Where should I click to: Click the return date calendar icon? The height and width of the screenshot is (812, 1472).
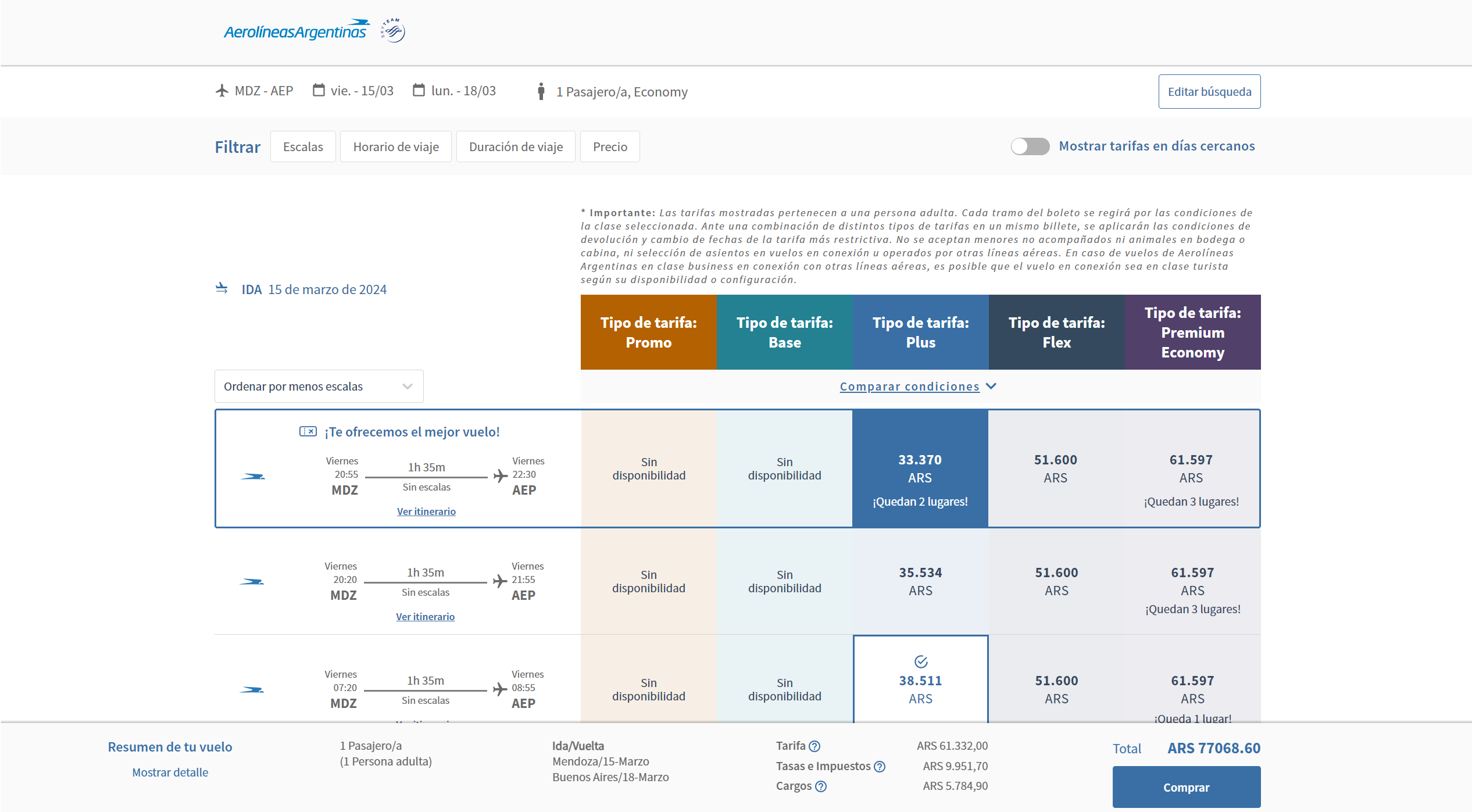[419, 90]
